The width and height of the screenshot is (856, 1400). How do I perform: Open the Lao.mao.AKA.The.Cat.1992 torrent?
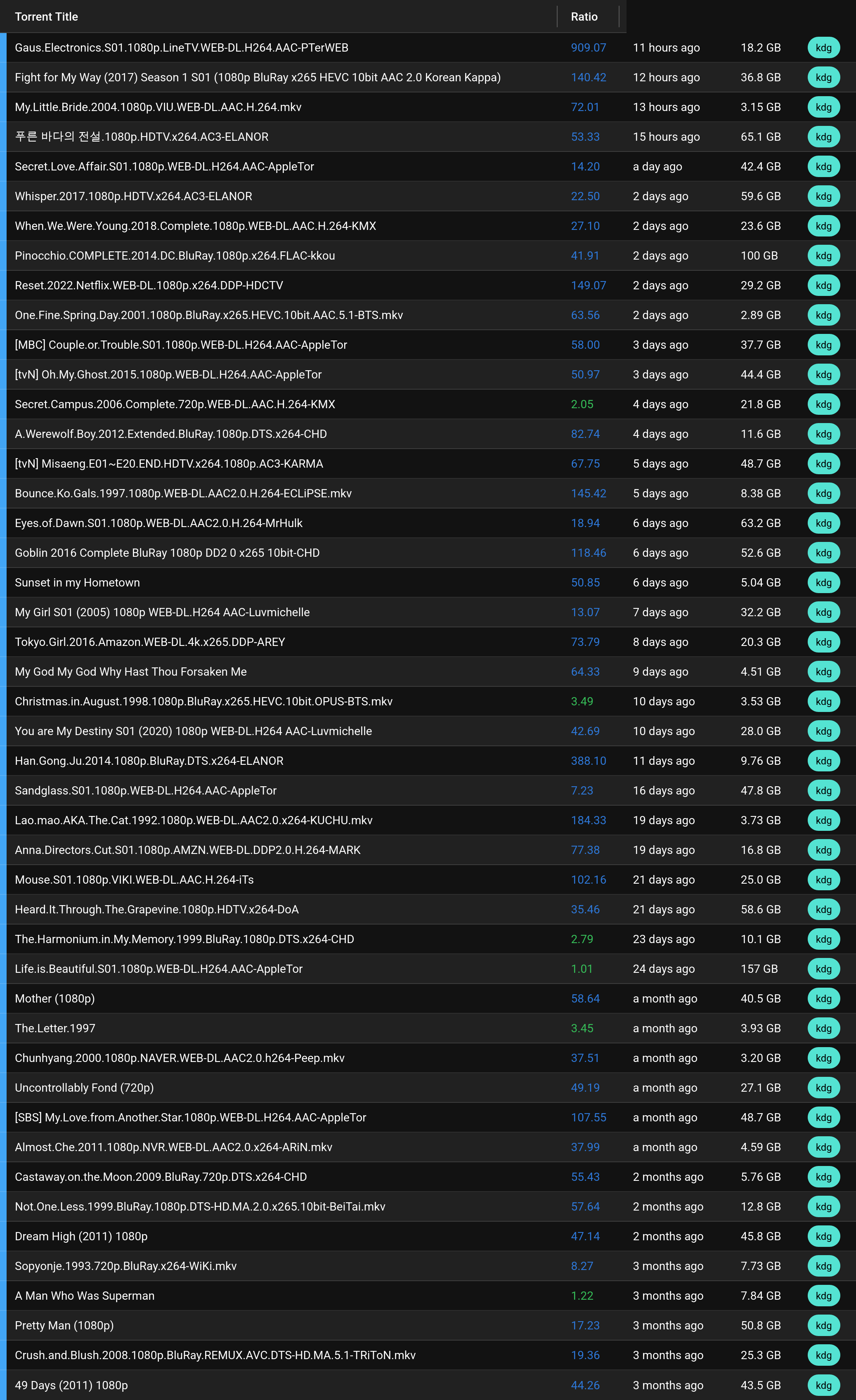[194, 821]
